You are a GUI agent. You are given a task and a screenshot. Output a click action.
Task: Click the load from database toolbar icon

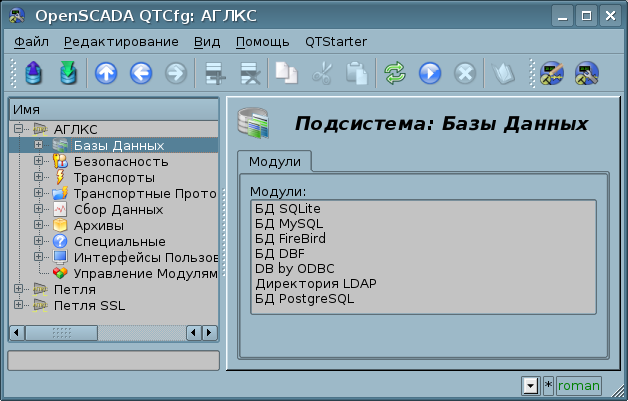(33, 73)
